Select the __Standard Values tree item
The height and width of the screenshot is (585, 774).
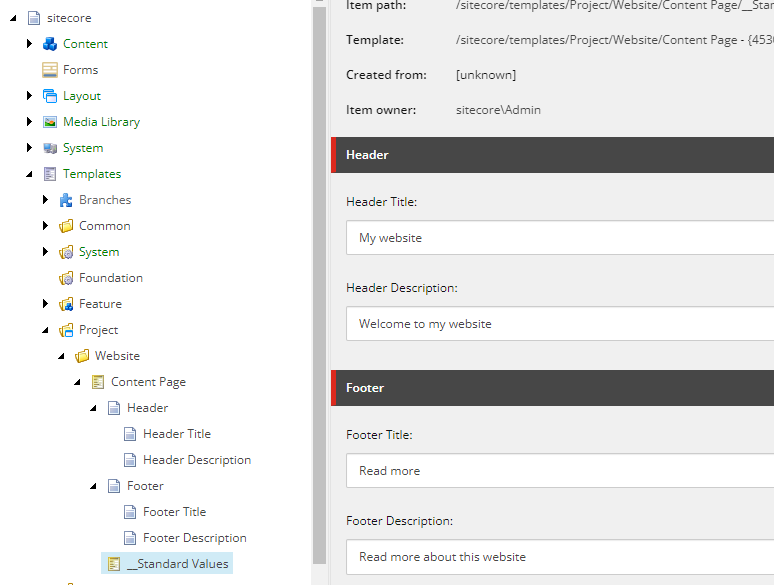pyautogui.click(x=177, y=564)
